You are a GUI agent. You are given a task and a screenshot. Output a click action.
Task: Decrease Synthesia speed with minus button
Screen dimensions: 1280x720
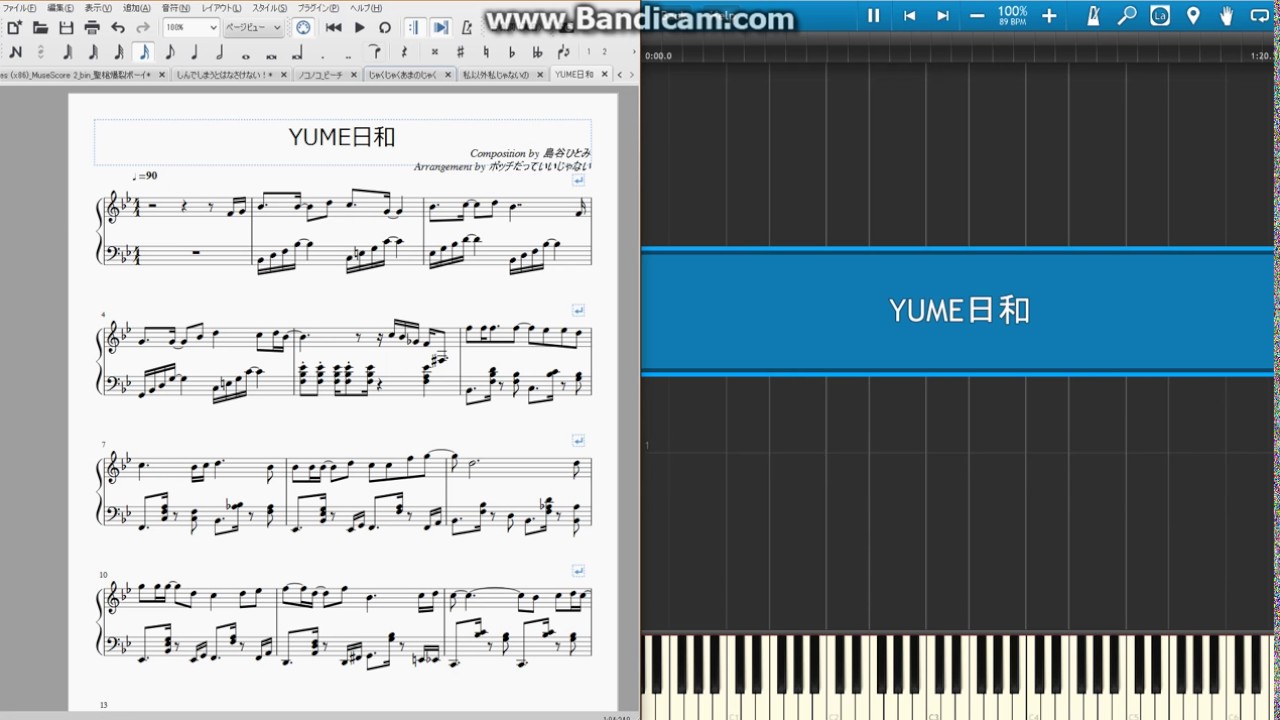[977, 15]
